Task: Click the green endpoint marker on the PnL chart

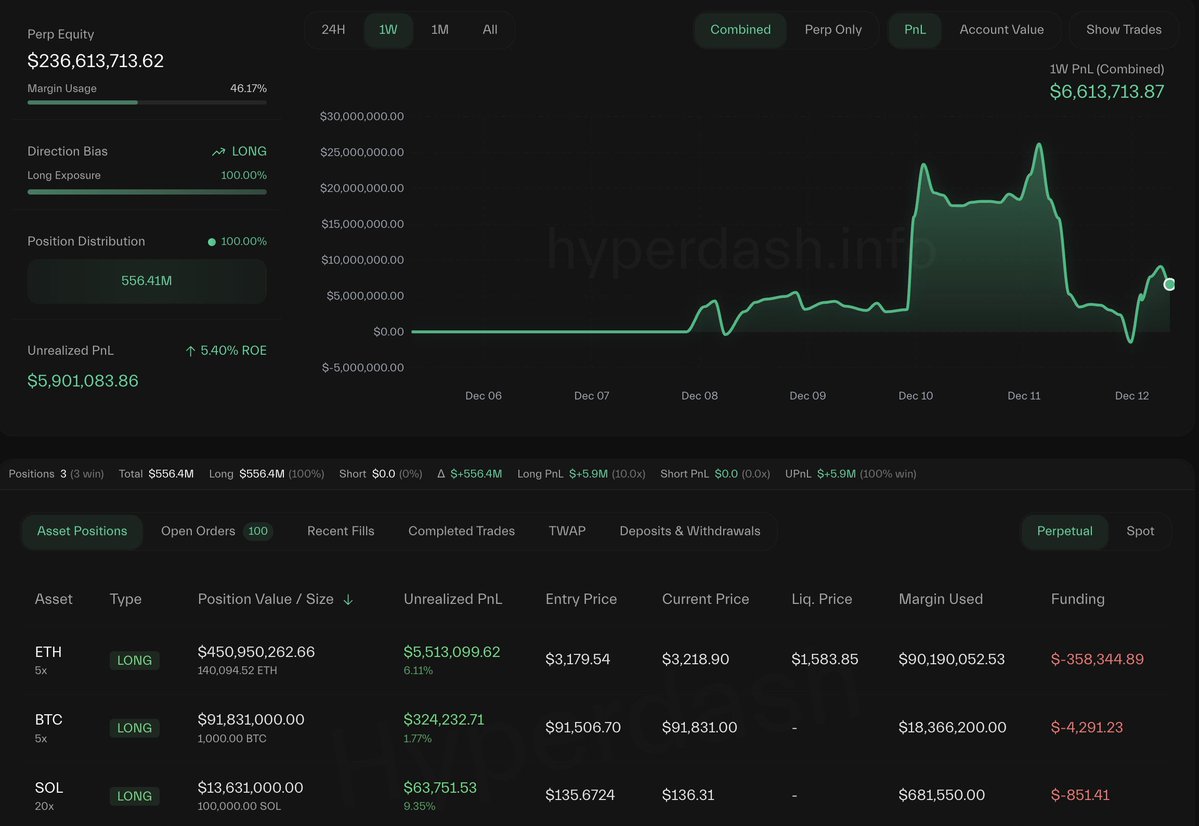Action: click(1170, 285)
